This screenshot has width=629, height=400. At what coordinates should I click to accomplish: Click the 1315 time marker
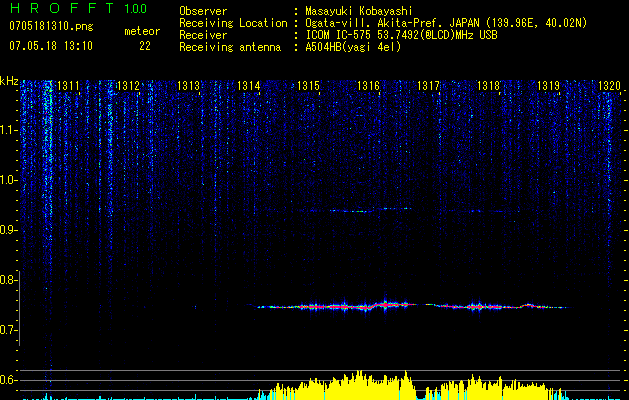(x=309, y=87)
